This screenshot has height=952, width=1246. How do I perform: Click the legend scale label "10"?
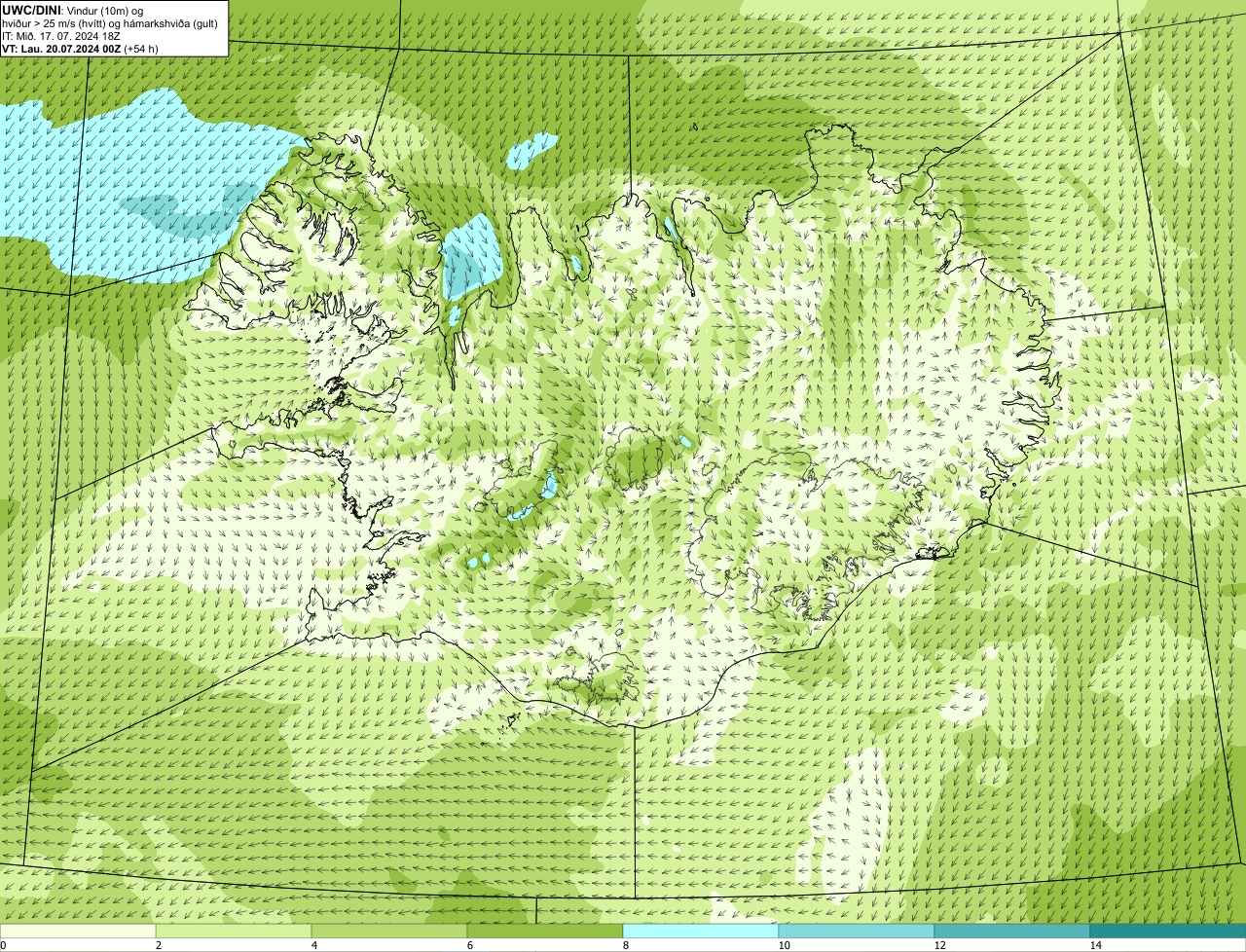coord(784,945)
